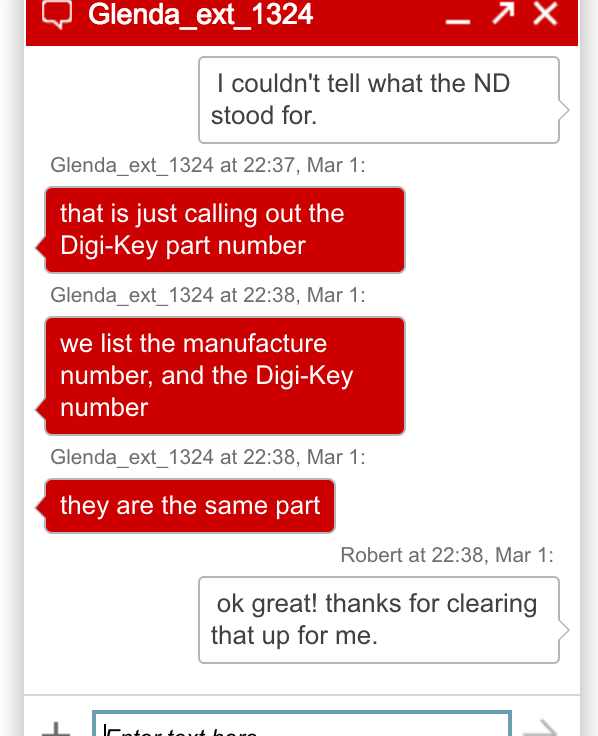Click the send arrow icon

[x=541, y=728]
